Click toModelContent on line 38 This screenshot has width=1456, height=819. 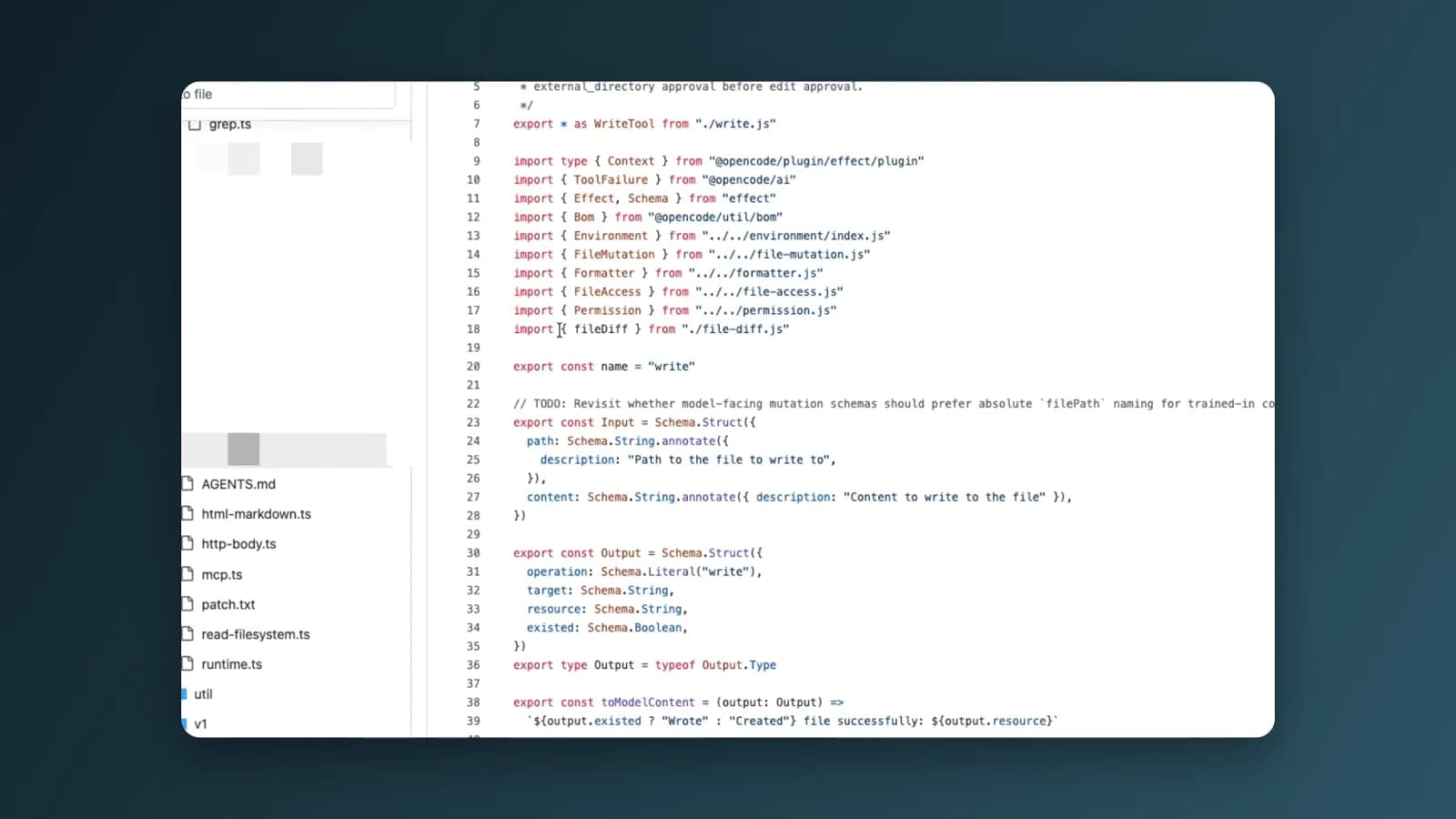[x=648, y=703]
